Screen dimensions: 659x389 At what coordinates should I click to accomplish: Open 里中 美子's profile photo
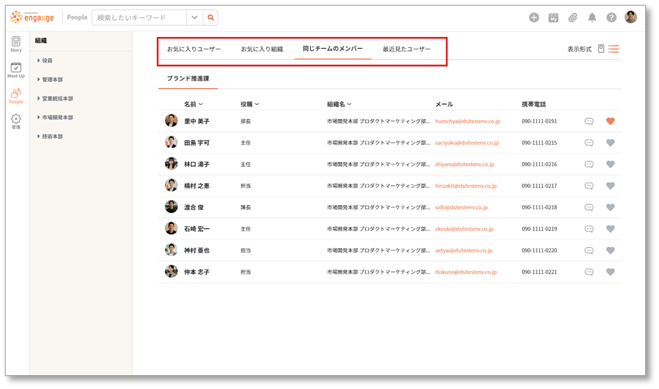(x=171, y=121)
